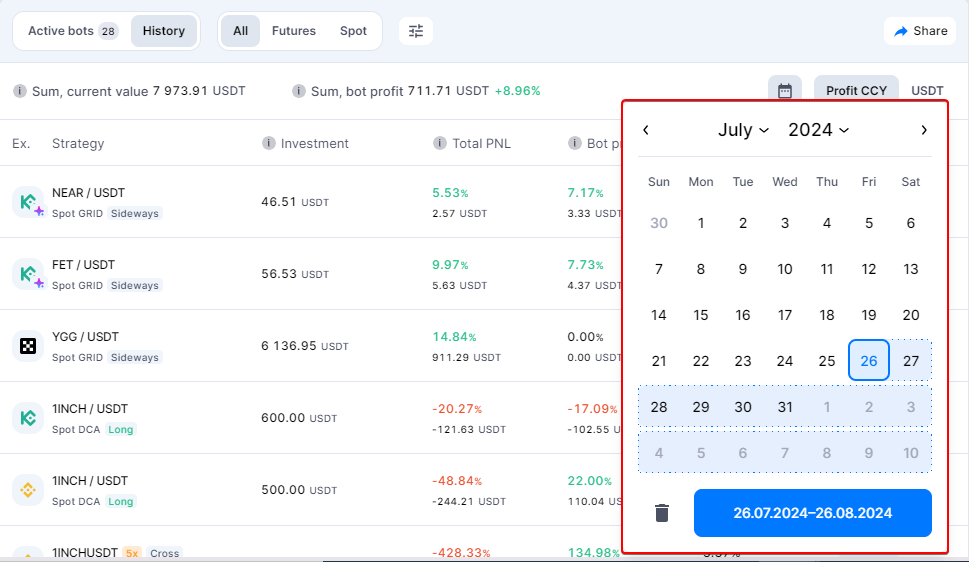The width and height of the screenshot is (969, 562).
Task: Select July 15 in the calendar
Action: (701, 315)
